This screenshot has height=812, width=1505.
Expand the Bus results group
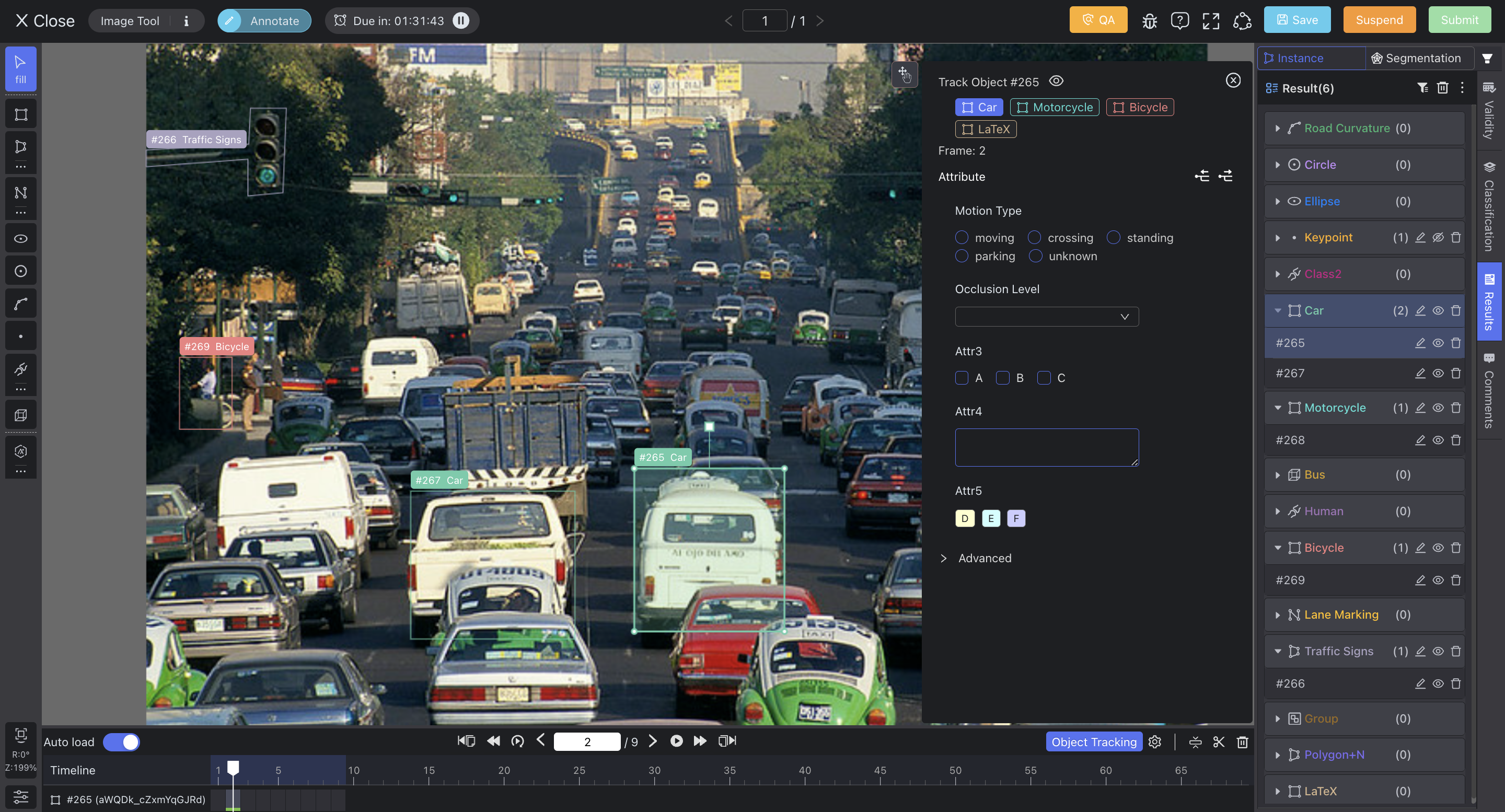(x=1277, y=475)
